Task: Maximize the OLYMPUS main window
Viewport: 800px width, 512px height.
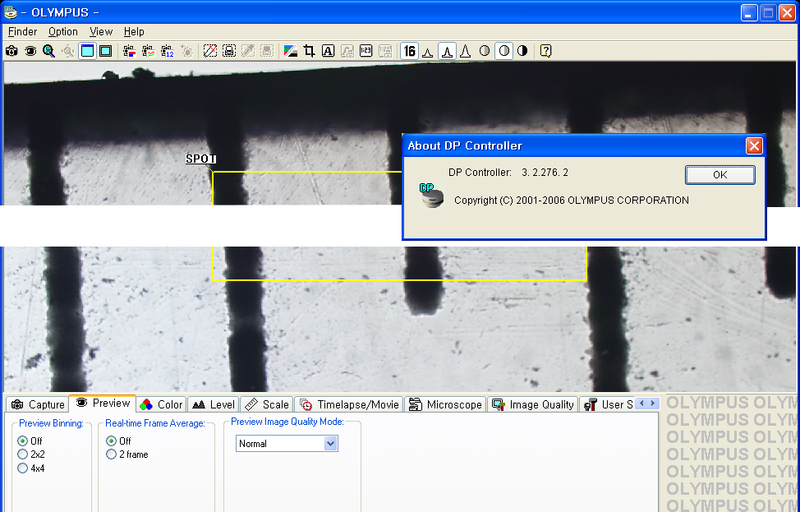Action: (768, 12)
